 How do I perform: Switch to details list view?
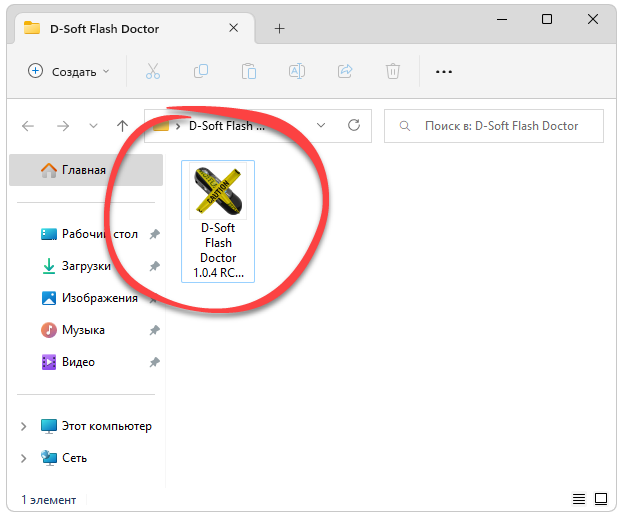[x=579, y=499]
